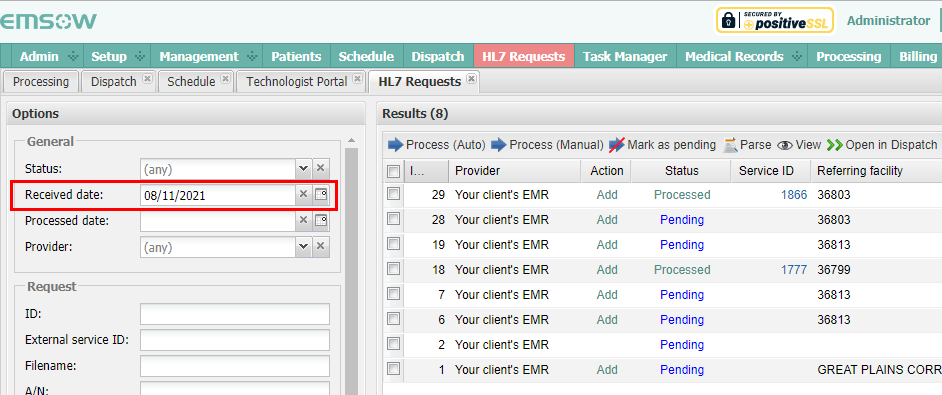
Task: Open Service ID 1777 link
Action: (x=794, y=269)
